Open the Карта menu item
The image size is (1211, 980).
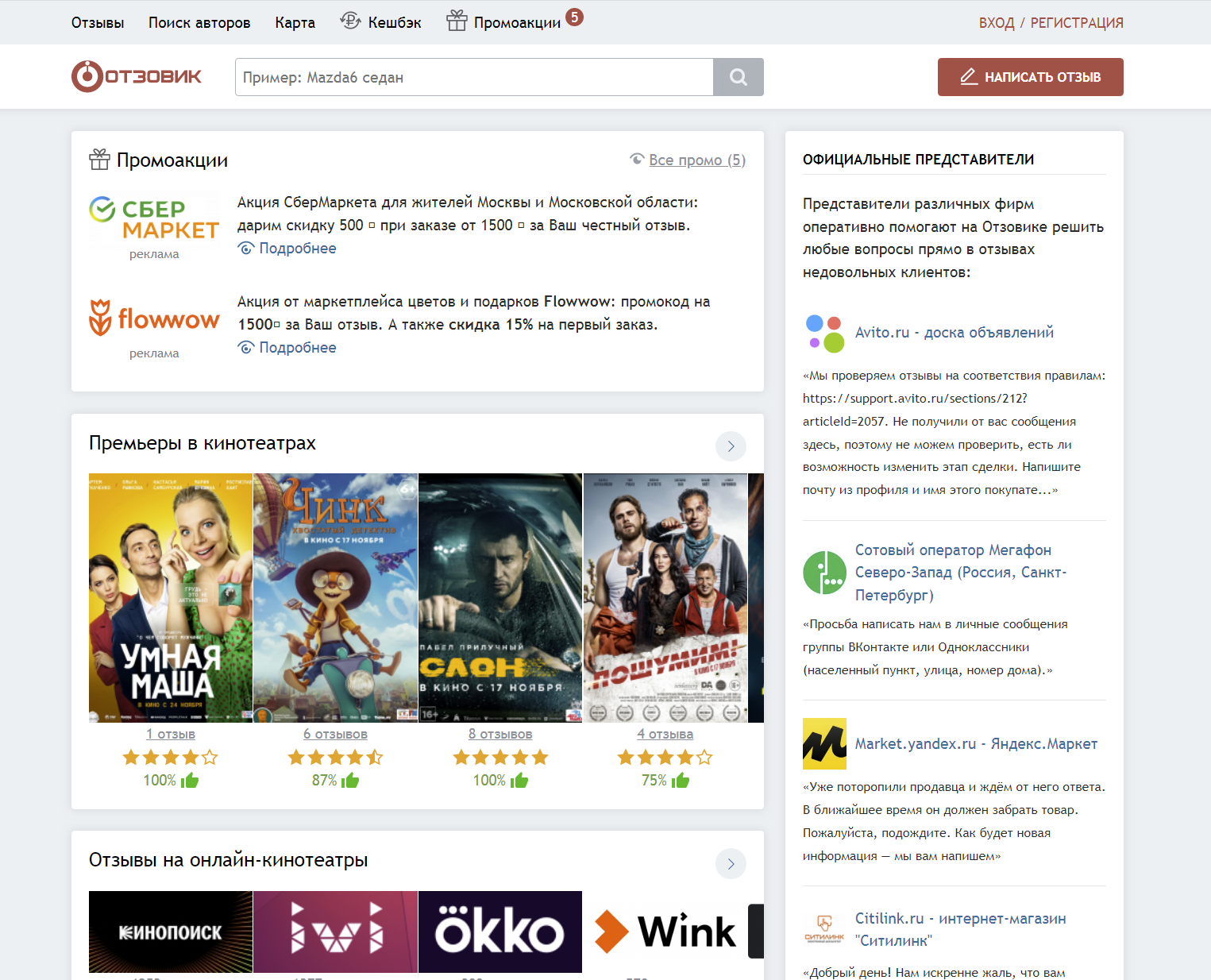click(x=295, y=23)
